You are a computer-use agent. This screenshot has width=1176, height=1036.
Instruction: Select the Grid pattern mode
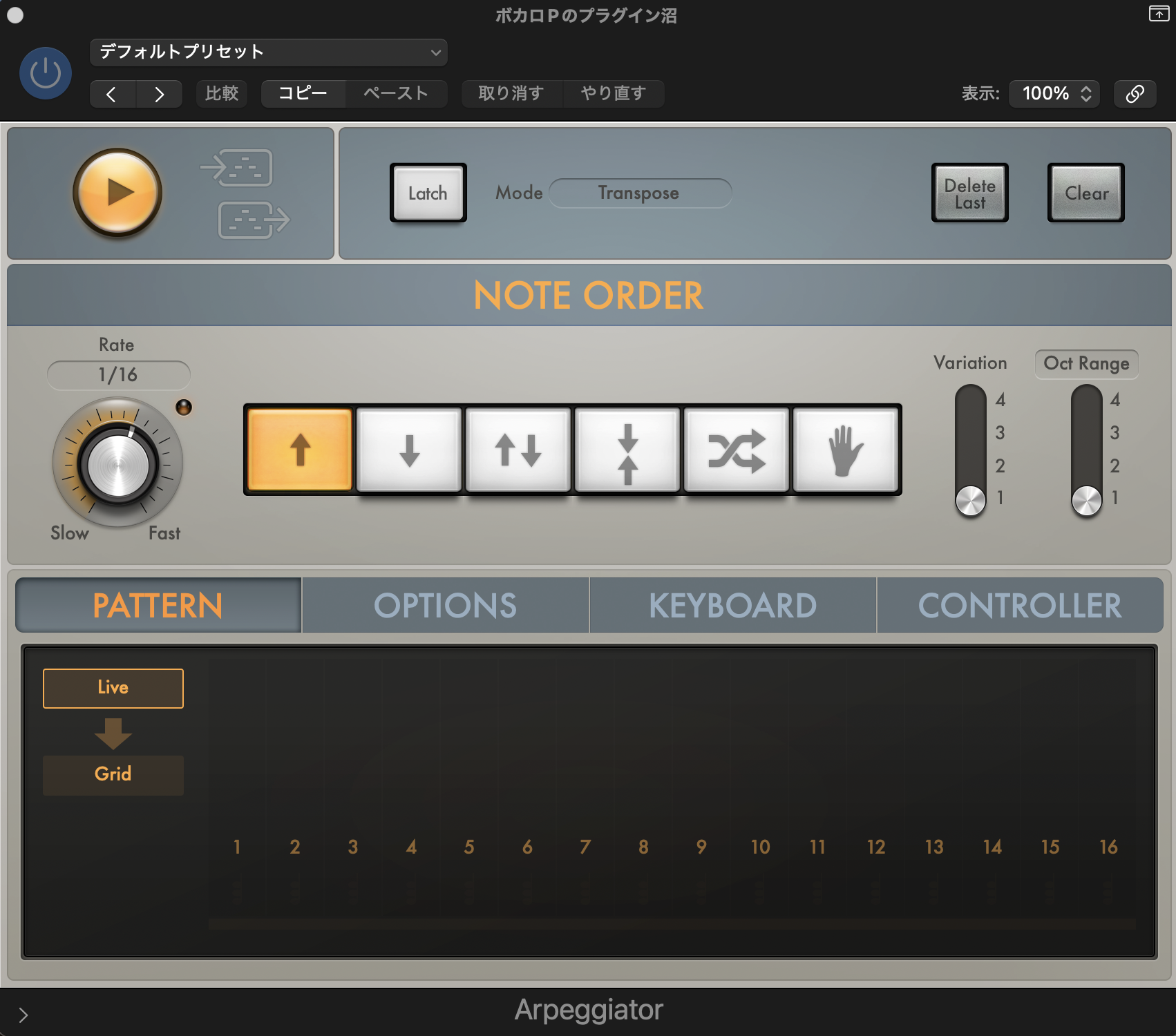[113, 774]
